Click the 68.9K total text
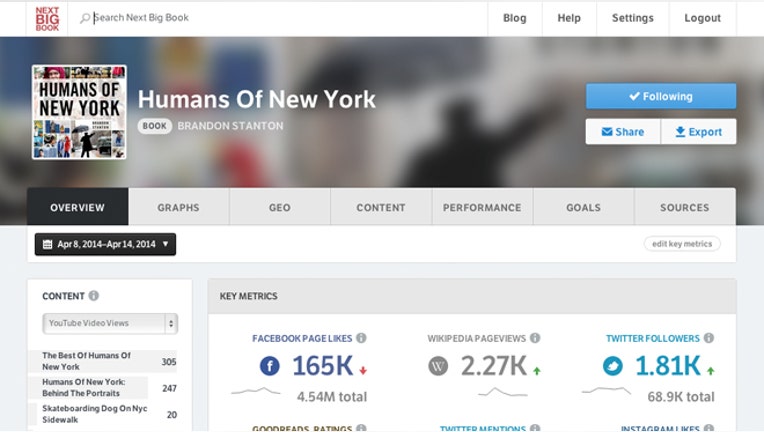 click(x=681, y=396)
